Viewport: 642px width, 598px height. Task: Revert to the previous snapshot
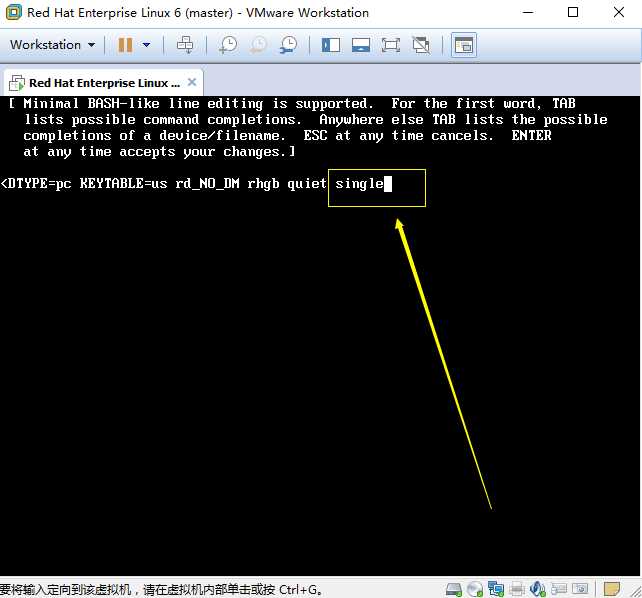tap(258, 45)
